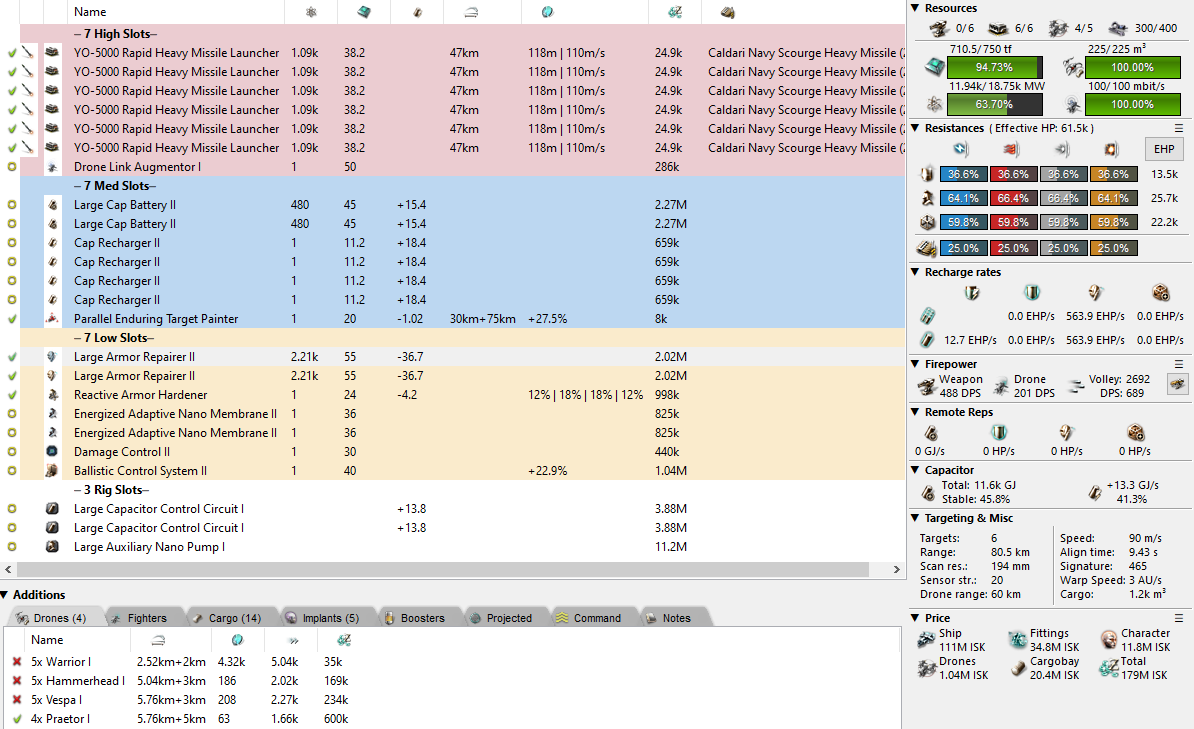1194x729 pixels.
Task: Click the Name column header in fitting list
Action: pos(90,12)
